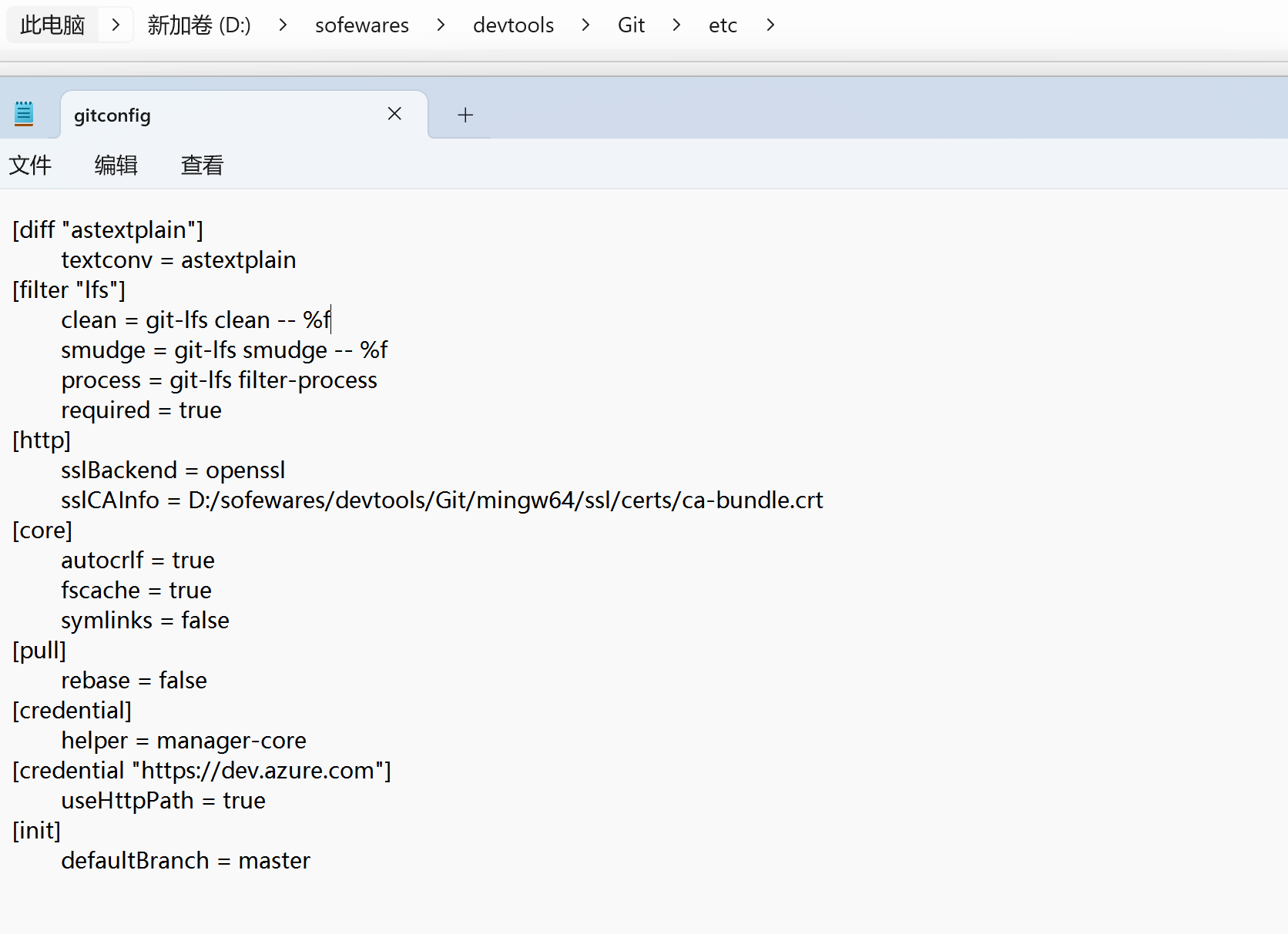This screenshot has width=1288, height=934.
Task: Select the gitconfig tab
Action: [x=244, y=115]
